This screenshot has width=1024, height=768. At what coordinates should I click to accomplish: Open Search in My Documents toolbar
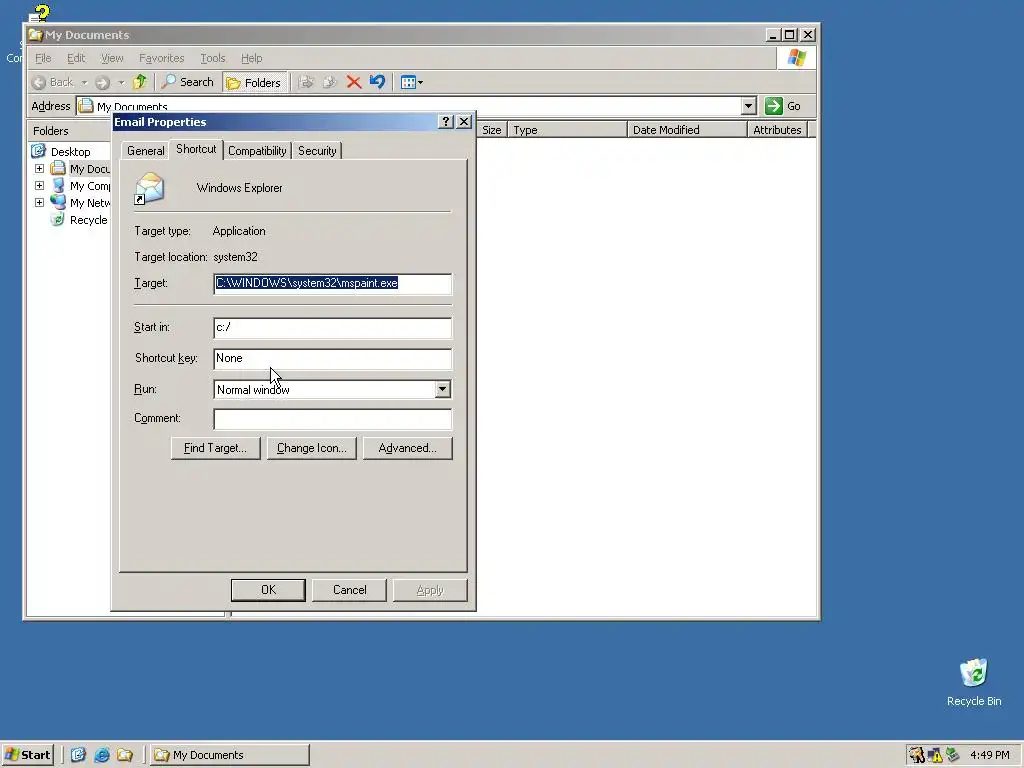(x=187, y=82)
